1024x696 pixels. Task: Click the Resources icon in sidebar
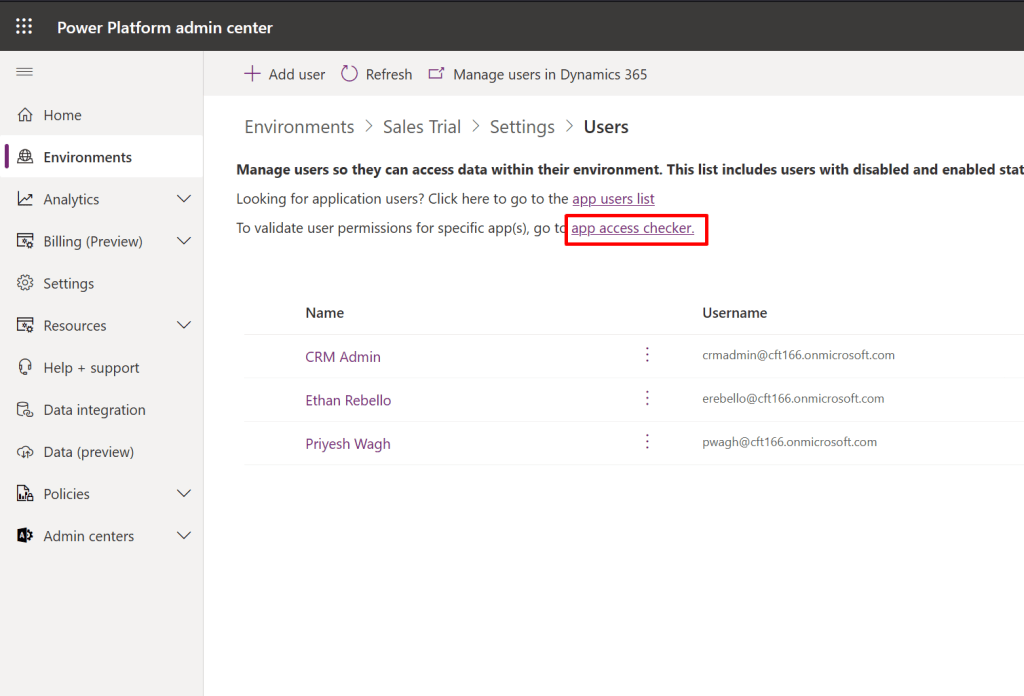[x=25, y=325]
